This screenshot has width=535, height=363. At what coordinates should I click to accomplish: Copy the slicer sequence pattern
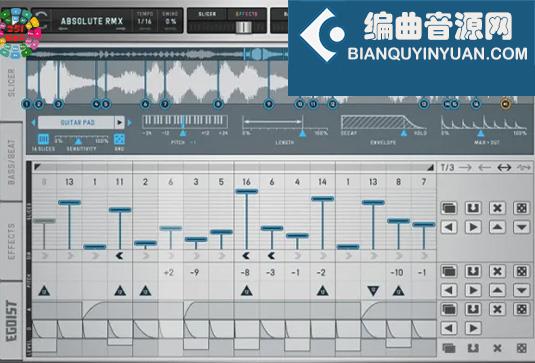click(x=449, y=208)
